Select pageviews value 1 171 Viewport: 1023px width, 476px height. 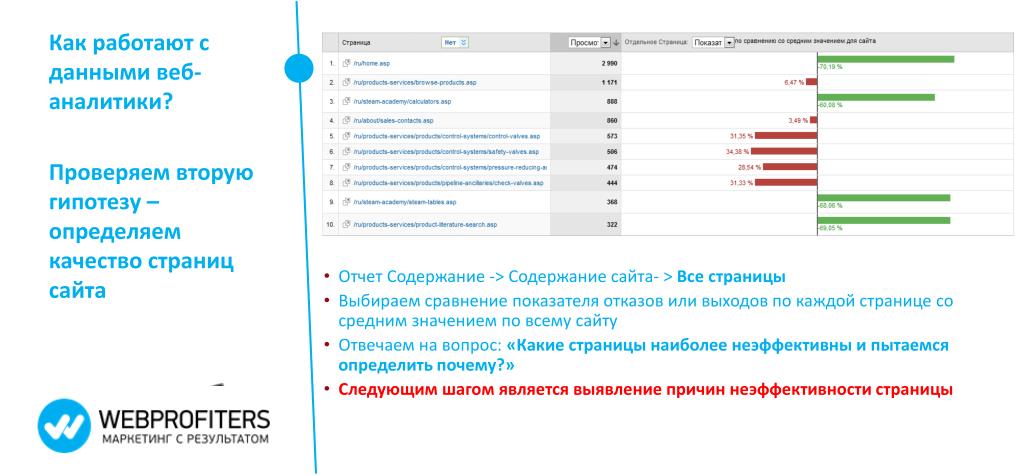[609, 83]
